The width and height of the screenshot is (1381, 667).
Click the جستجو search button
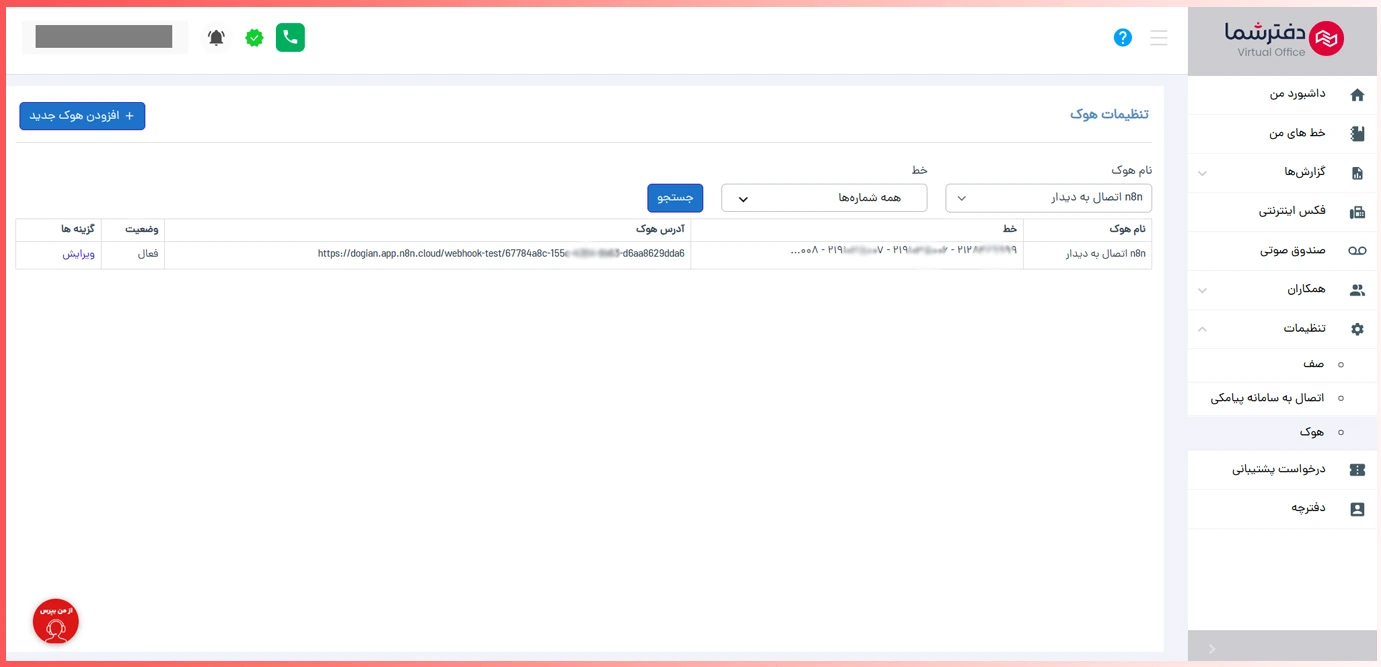(x=675, y=198)
